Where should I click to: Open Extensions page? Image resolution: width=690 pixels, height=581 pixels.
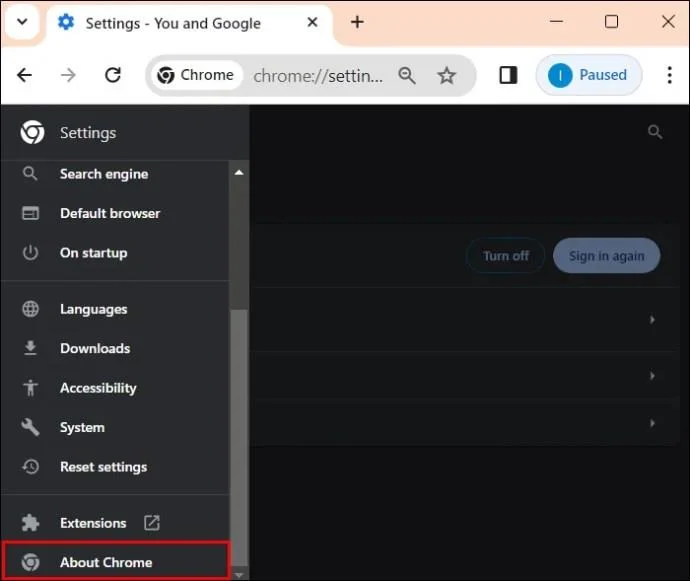pyautogui.click(x=114, y=523)
